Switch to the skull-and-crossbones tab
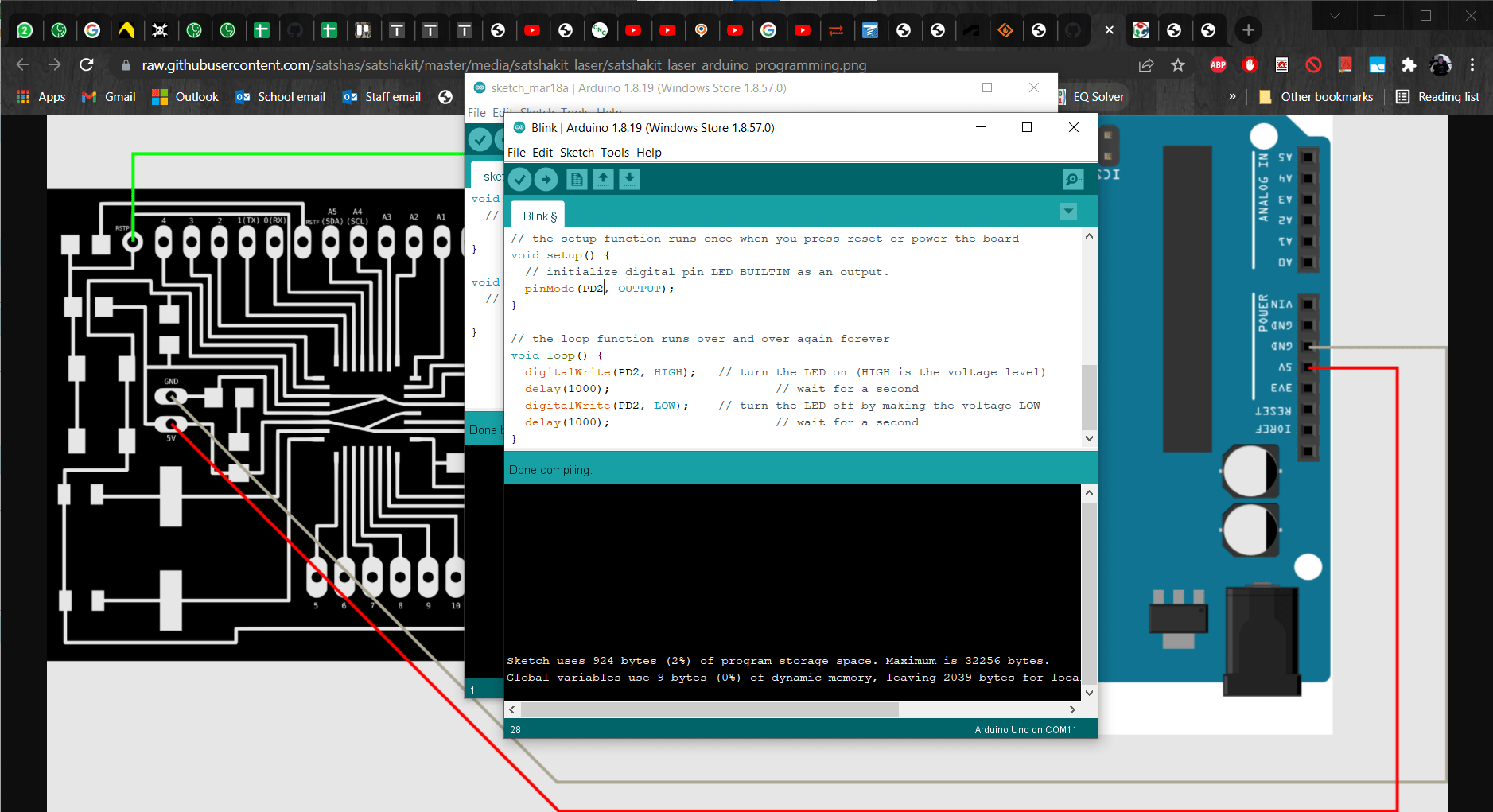This screenshot has height=812, width=1493. point(160,30)
